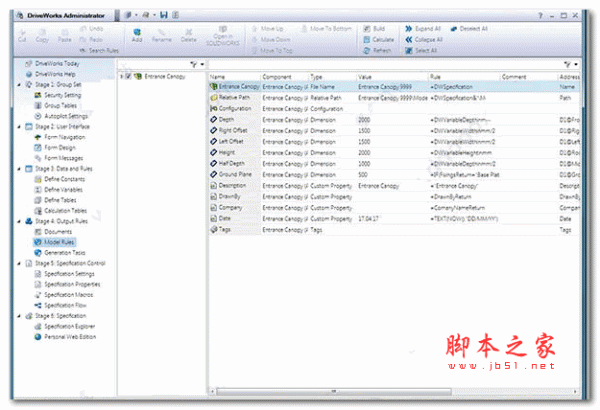Open Specification Properties
This screenshot has width=600, height=410.
(x=68, y=284)
